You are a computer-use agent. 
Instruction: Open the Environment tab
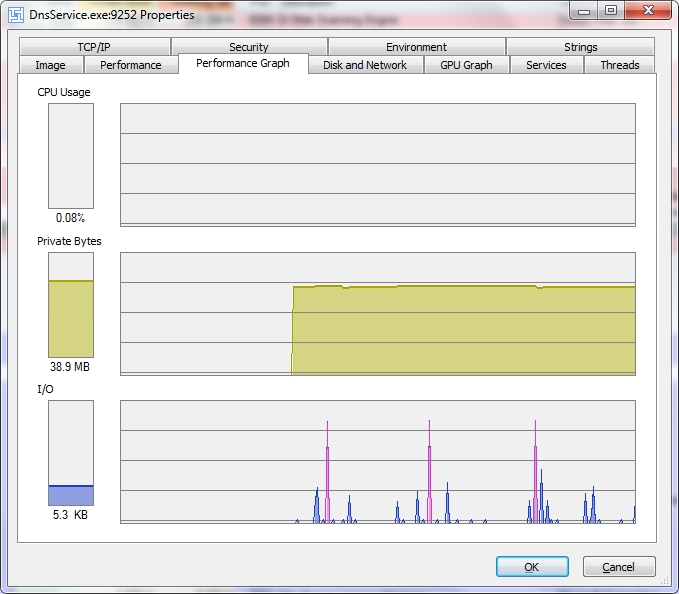pyautogui.click(x=416, y=47)
